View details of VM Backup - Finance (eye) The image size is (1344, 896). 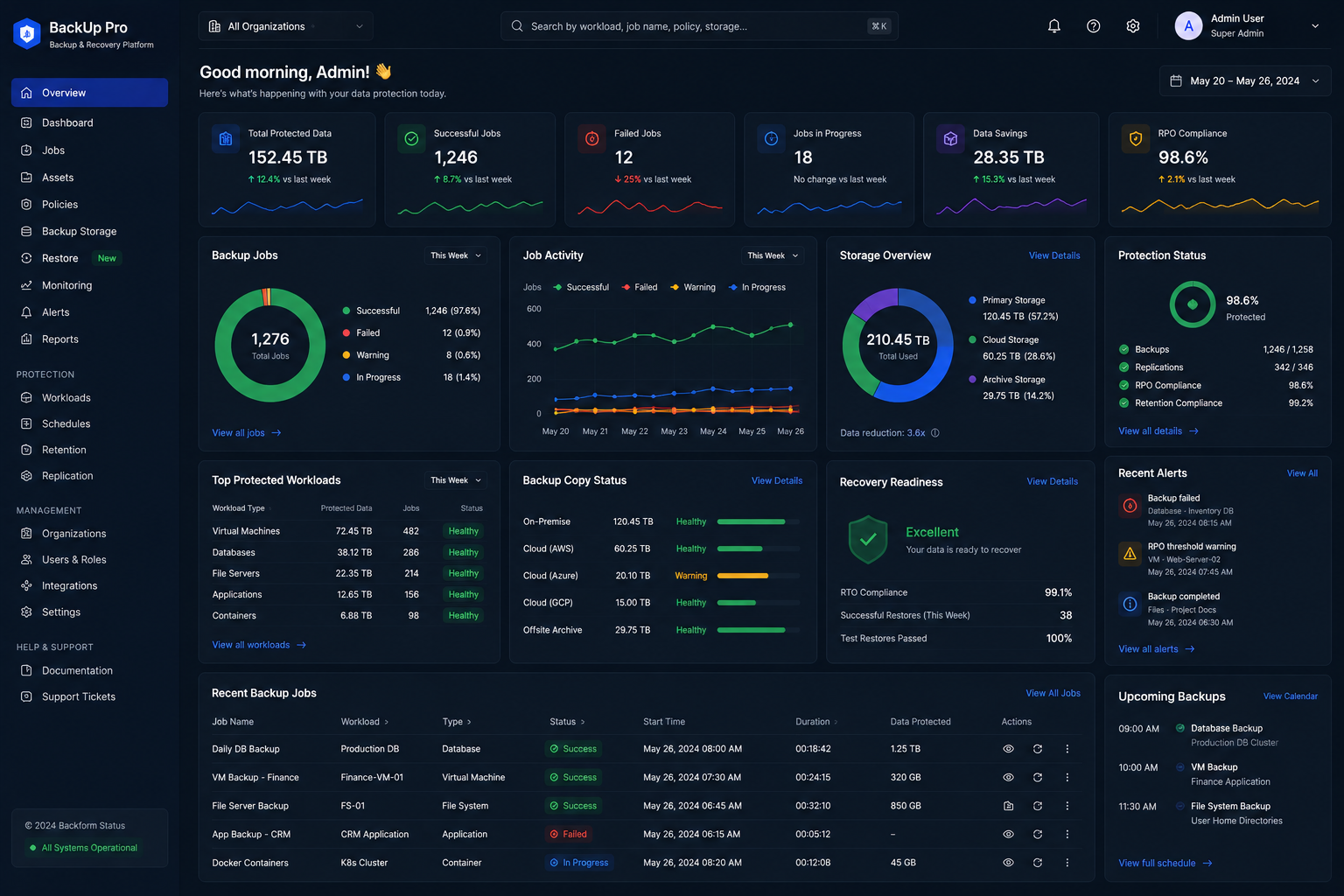pos(1008,777)
